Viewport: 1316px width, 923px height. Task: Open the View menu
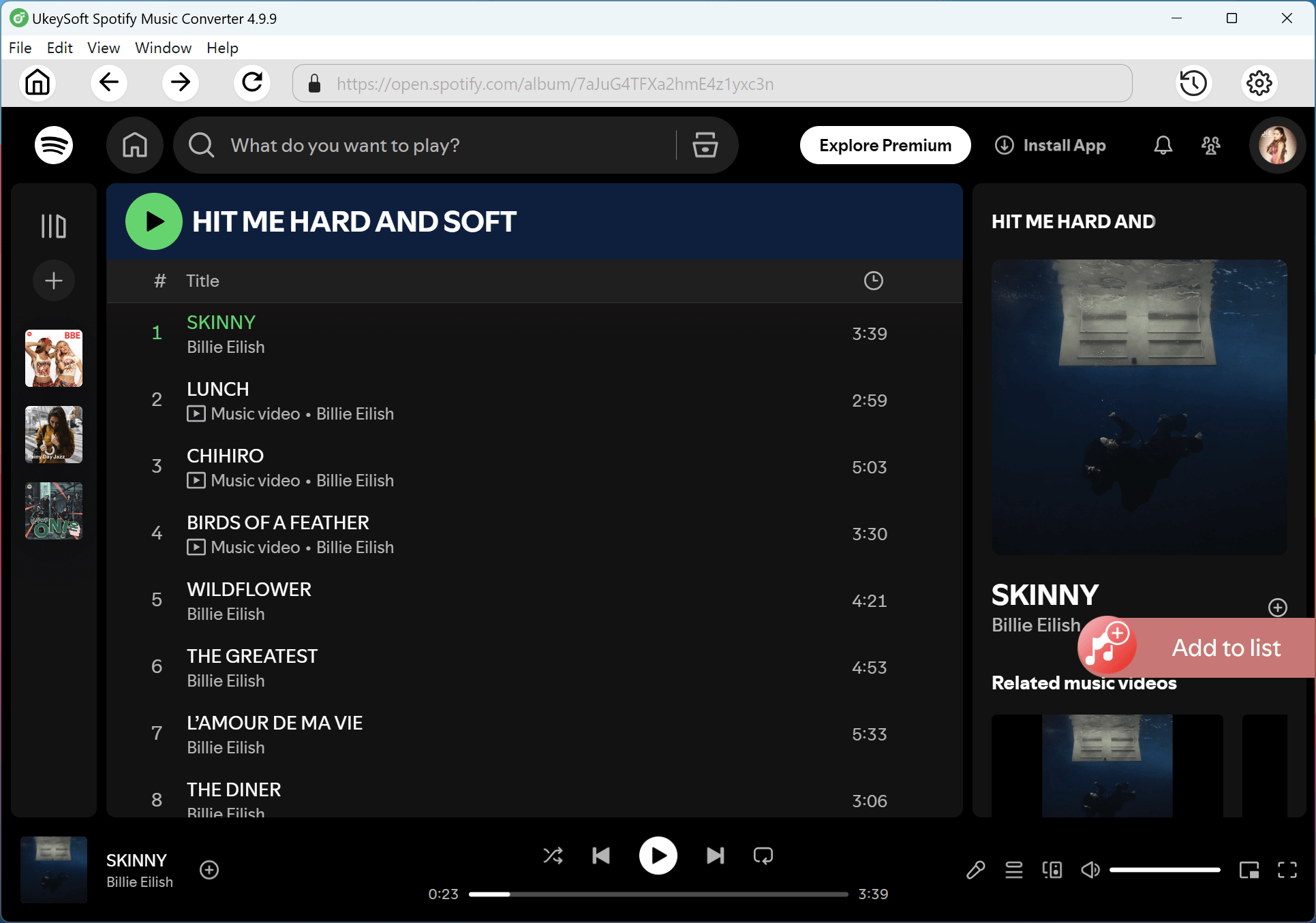click(103, 48)
